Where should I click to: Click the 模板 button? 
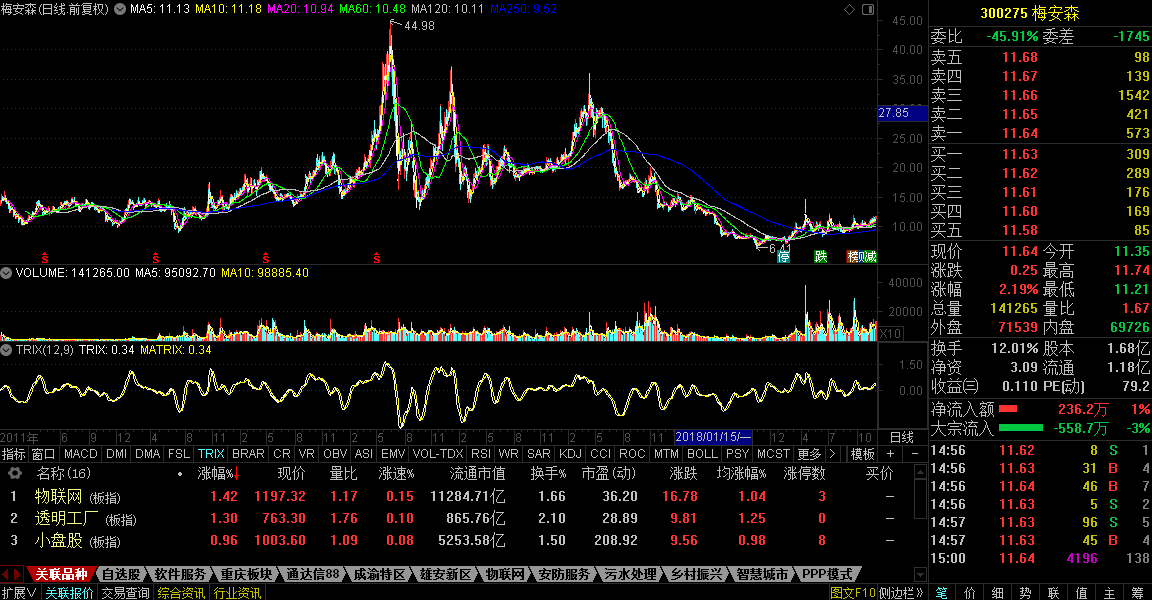click(x=862, y=454)
